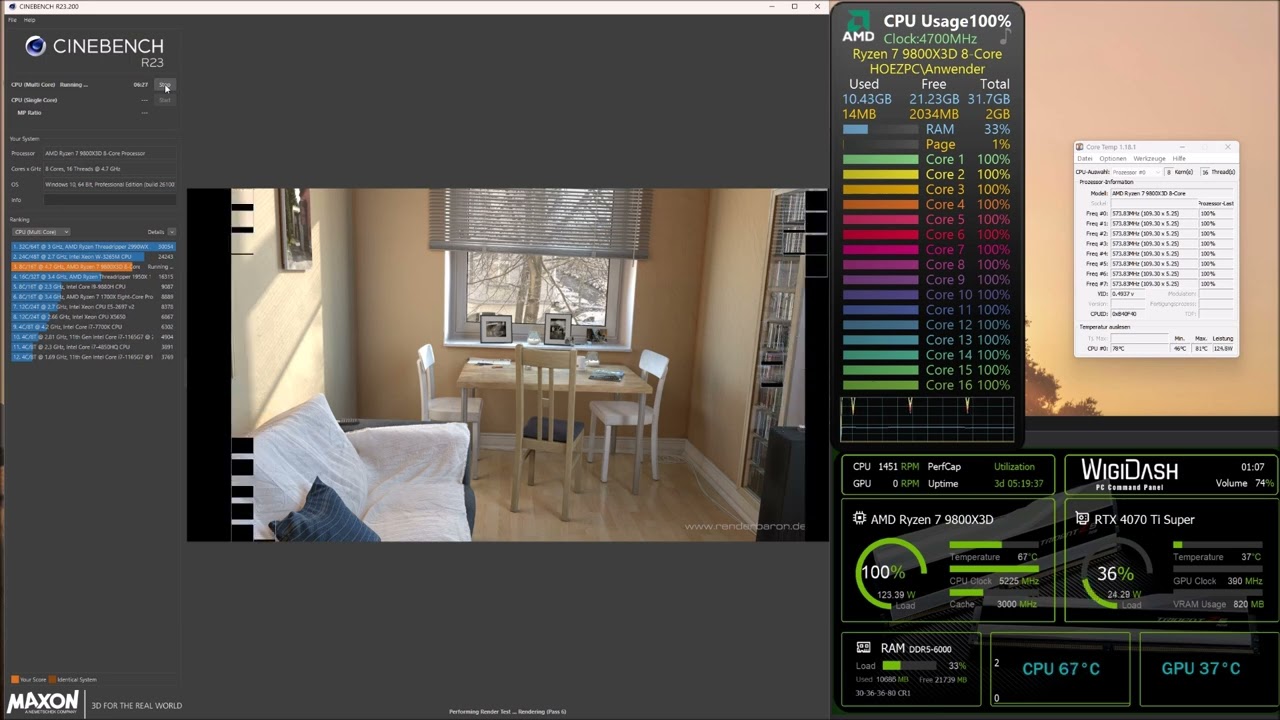Stop the running CPU Multi Core test

[165, 85]
